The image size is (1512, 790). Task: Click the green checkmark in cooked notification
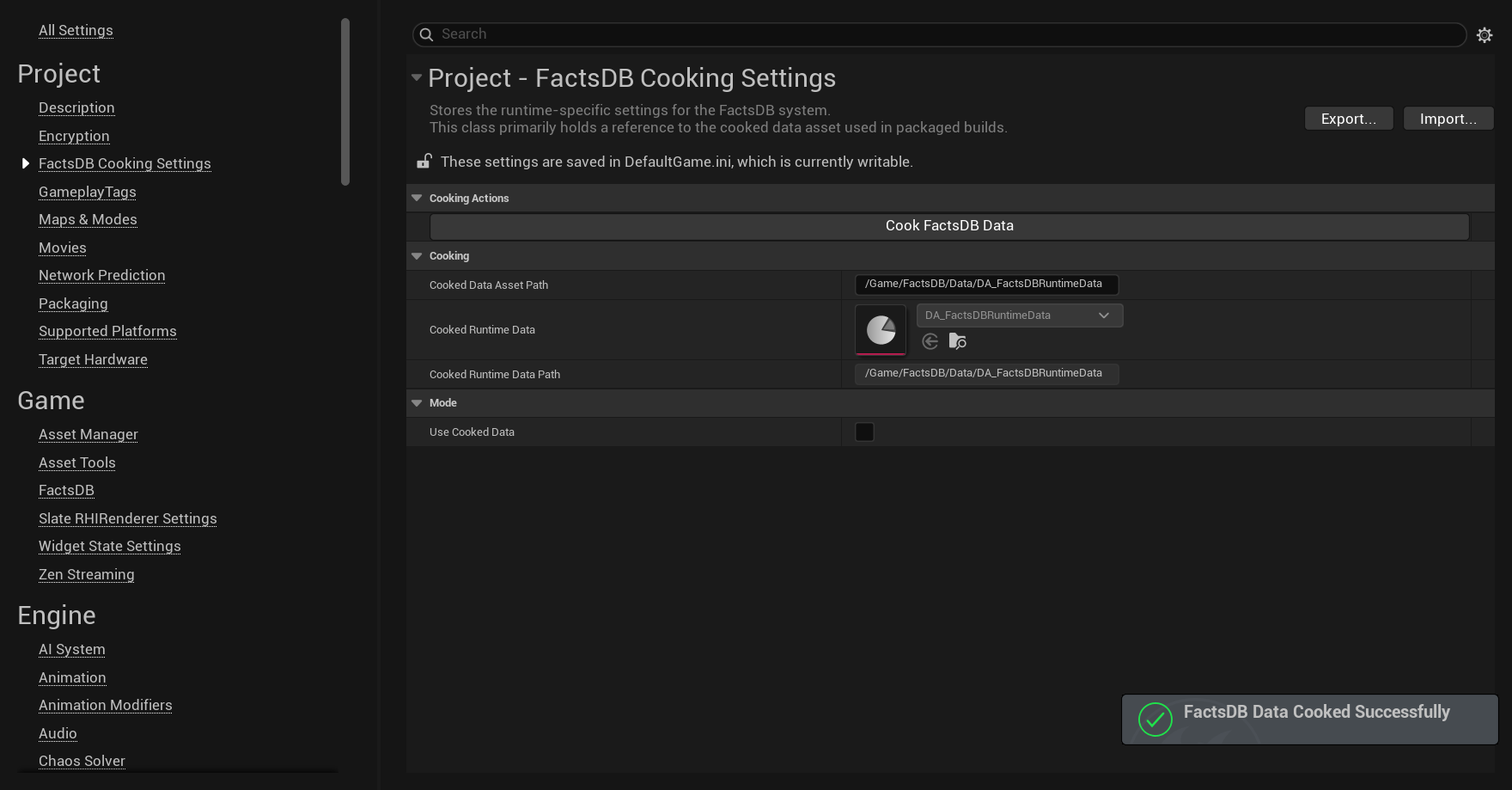coord(1155,720)
